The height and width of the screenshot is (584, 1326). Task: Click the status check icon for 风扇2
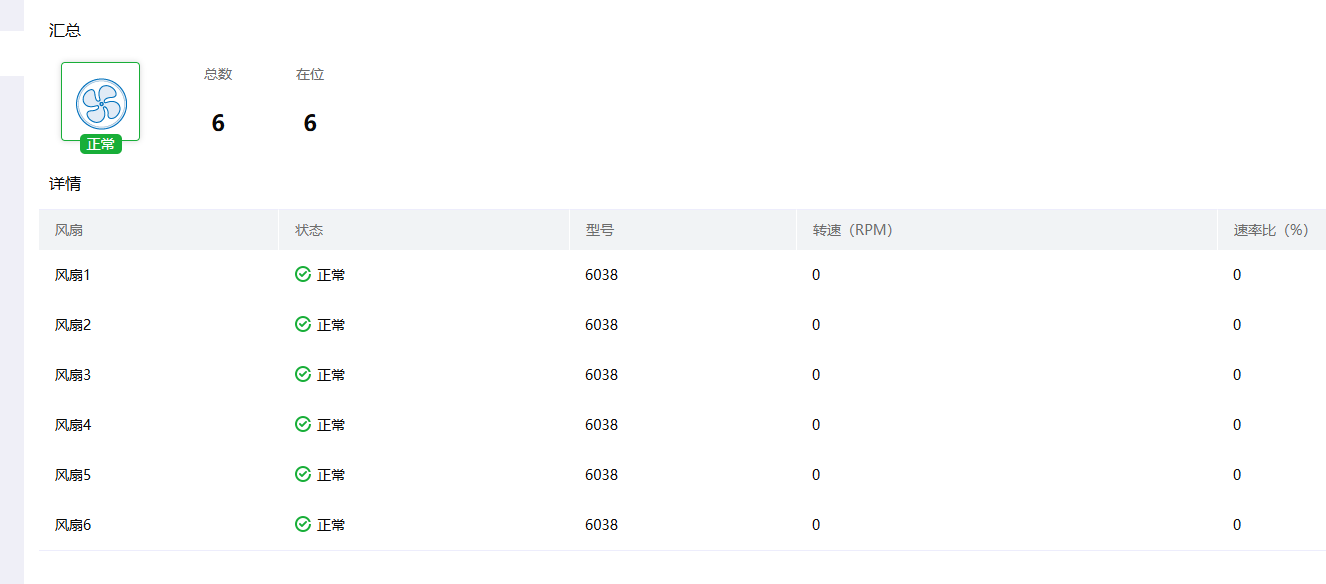point(303,324)
